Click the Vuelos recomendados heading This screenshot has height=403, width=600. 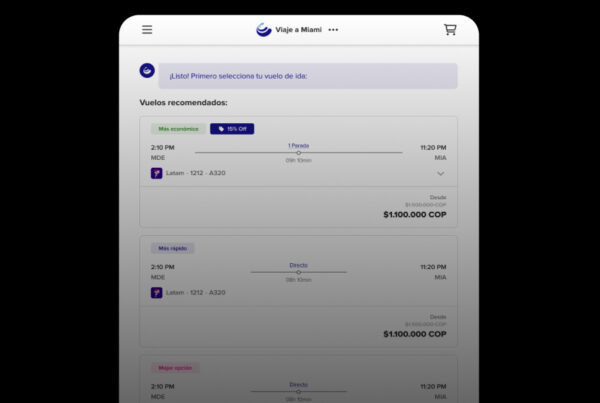tap(183, 103)
